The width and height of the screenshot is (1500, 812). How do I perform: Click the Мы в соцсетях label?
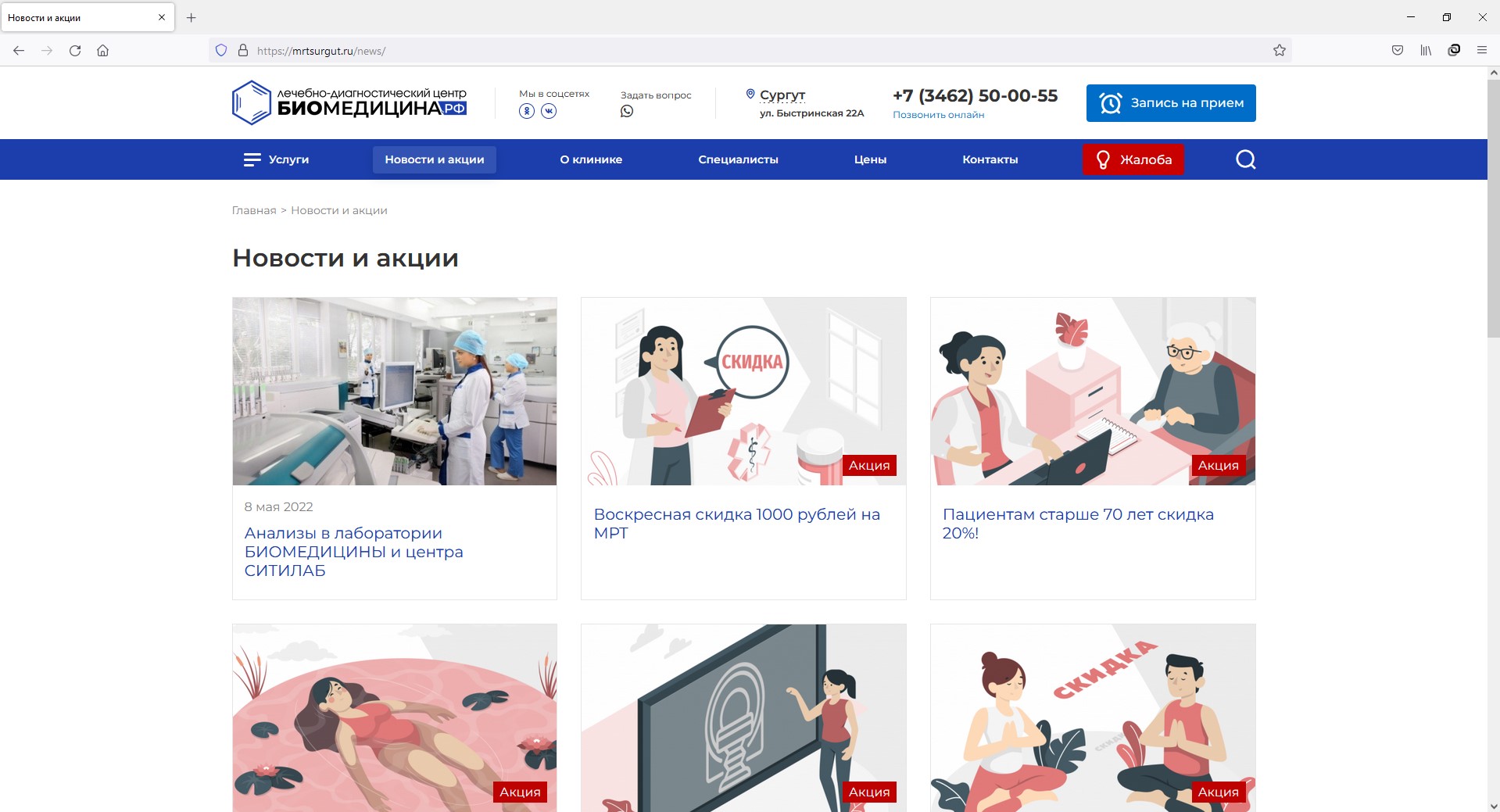[x=554, y=94]
